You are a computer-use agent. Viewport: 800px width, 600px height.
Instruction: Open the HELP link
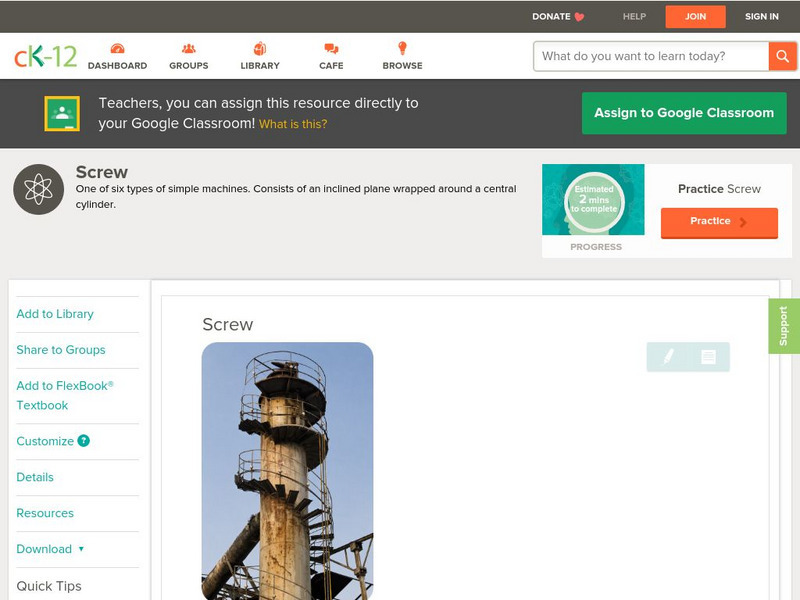(634, 17)
